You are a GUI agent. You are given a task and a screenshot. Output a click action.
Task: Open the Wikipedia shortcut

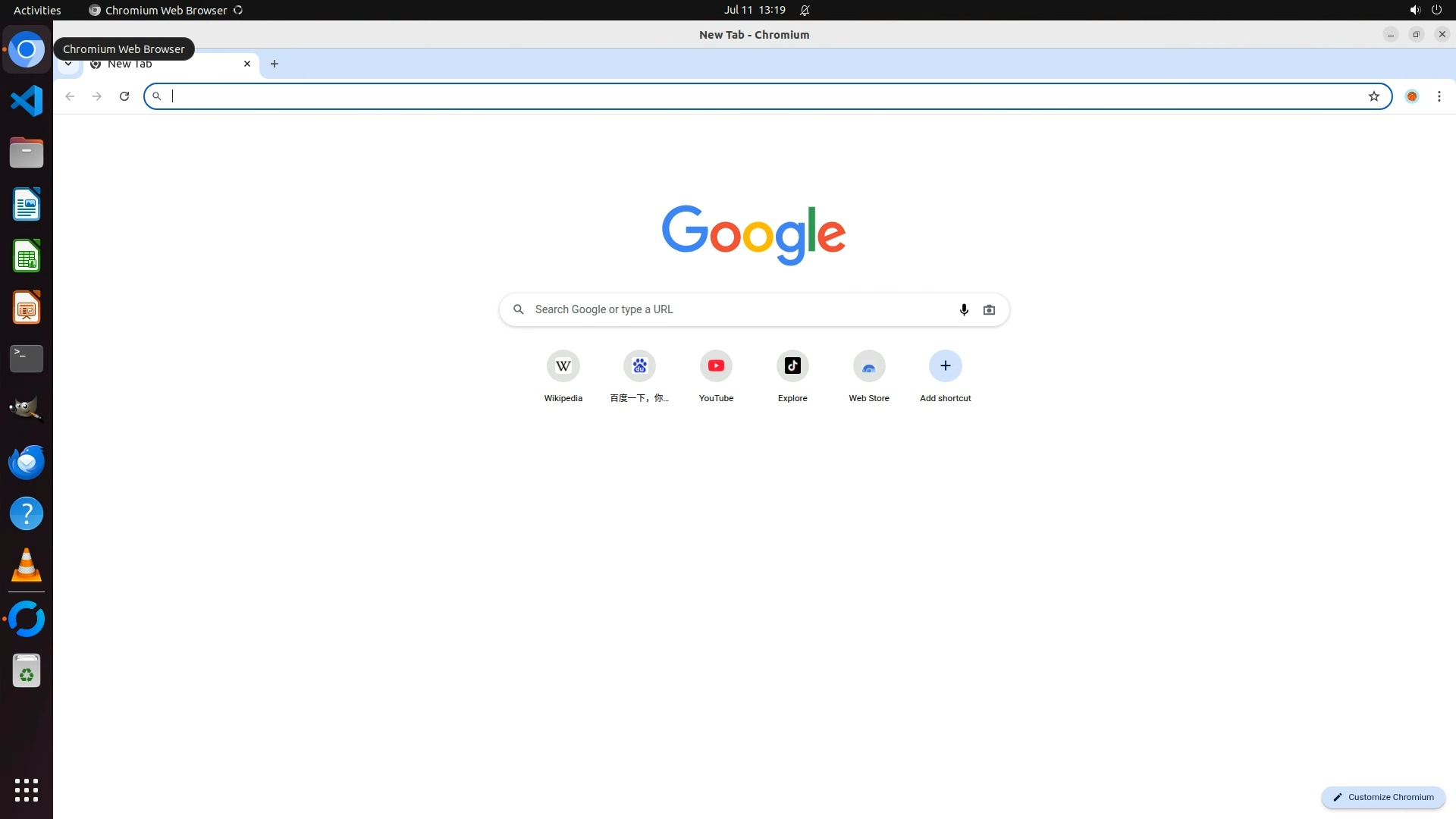[x=563, y=366]
